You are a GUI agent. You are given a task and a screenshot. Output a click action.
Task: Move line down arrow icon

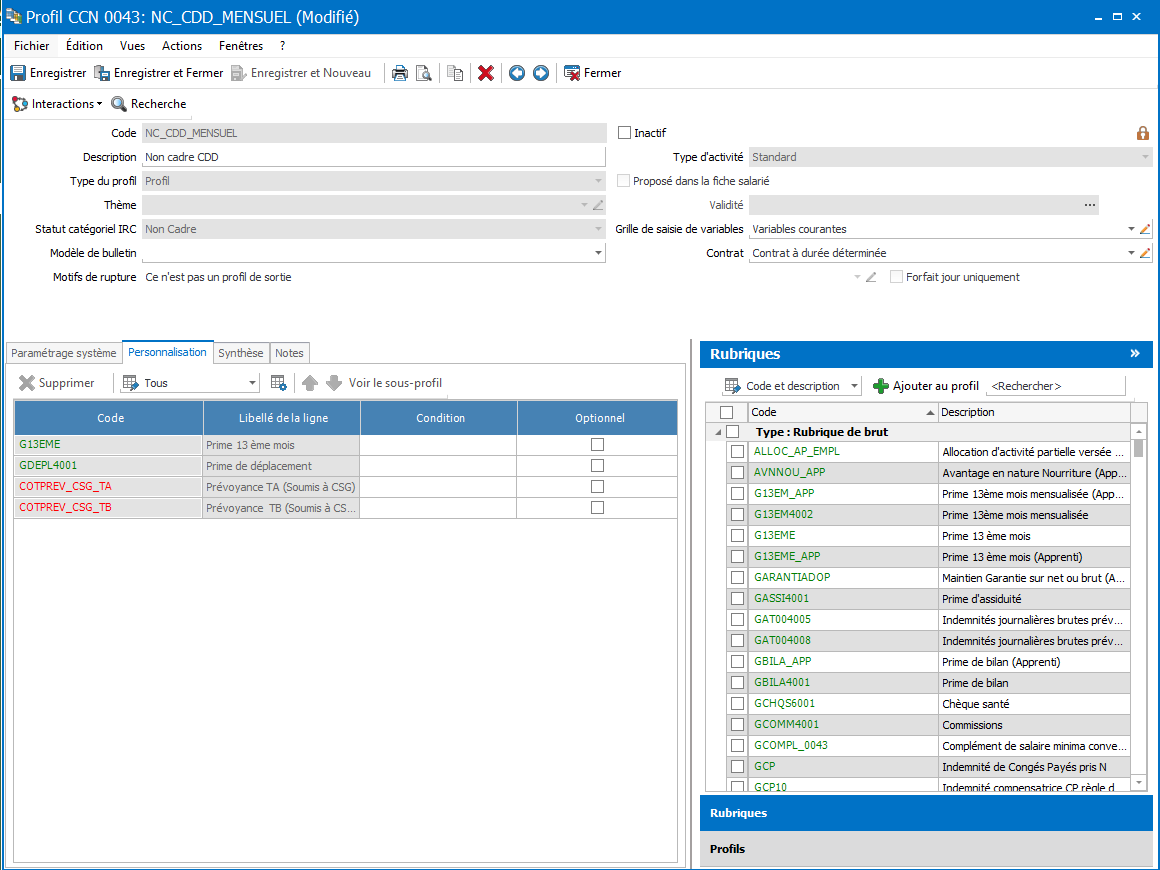[334, 383]
